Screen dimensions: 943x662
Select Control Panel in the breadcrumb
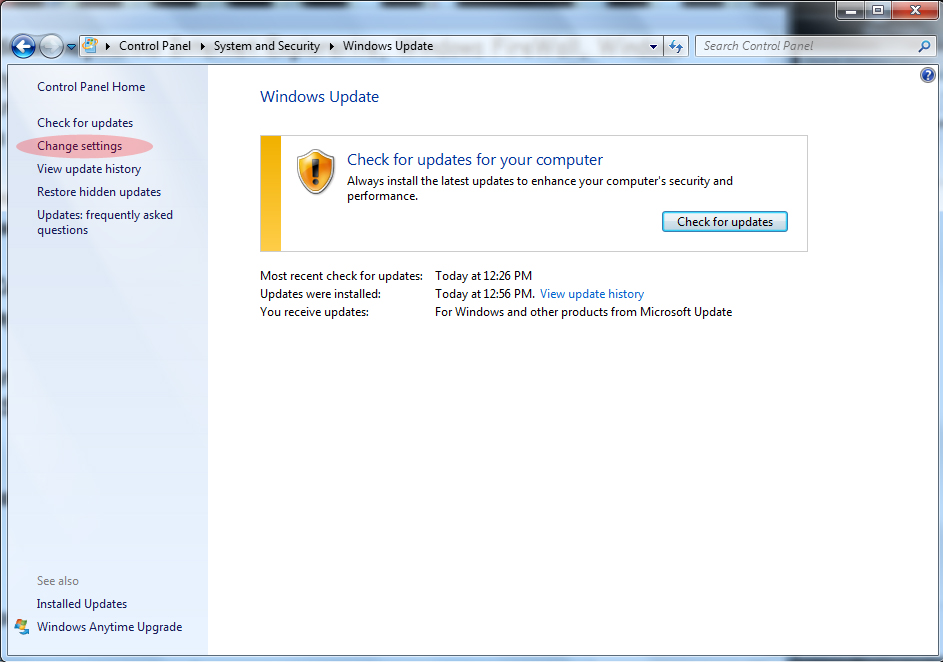tap(155, 46)
